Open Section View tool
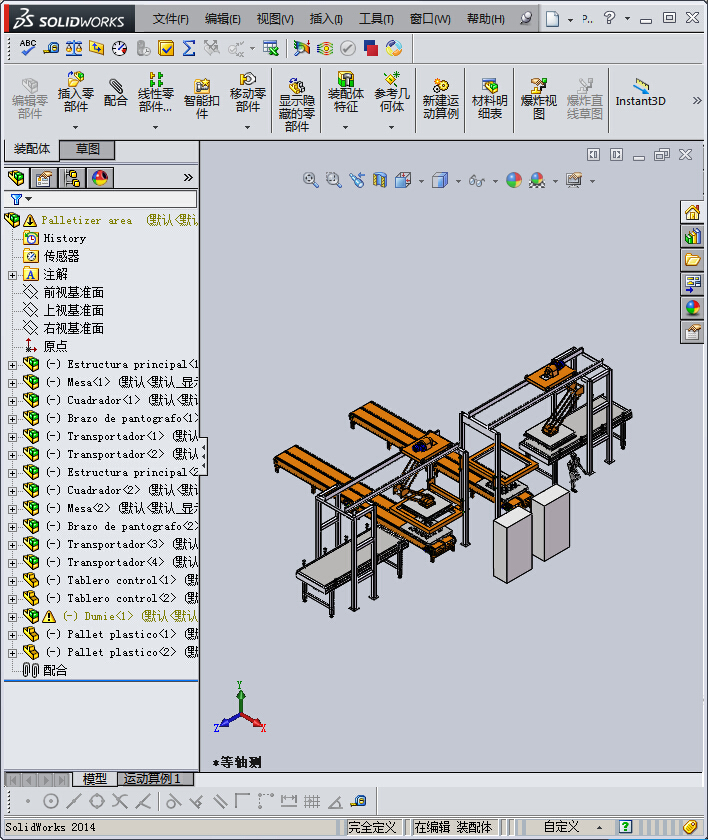The height and width of the screenshot is (840, 708). 380,180
